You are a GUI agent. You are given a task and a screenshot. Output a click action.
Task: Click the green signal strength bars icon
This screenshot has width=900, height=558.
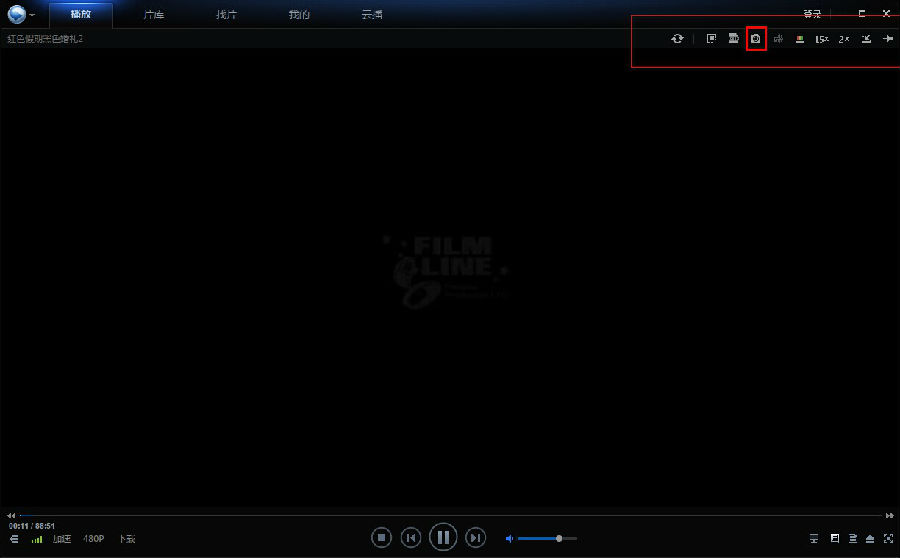coord(37,539)
